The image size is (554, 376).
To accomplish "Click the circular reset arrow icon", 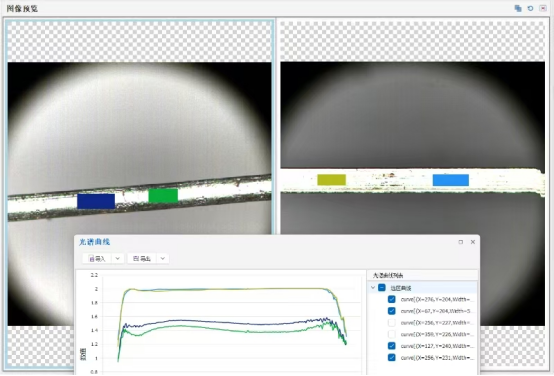I will 530,8.
